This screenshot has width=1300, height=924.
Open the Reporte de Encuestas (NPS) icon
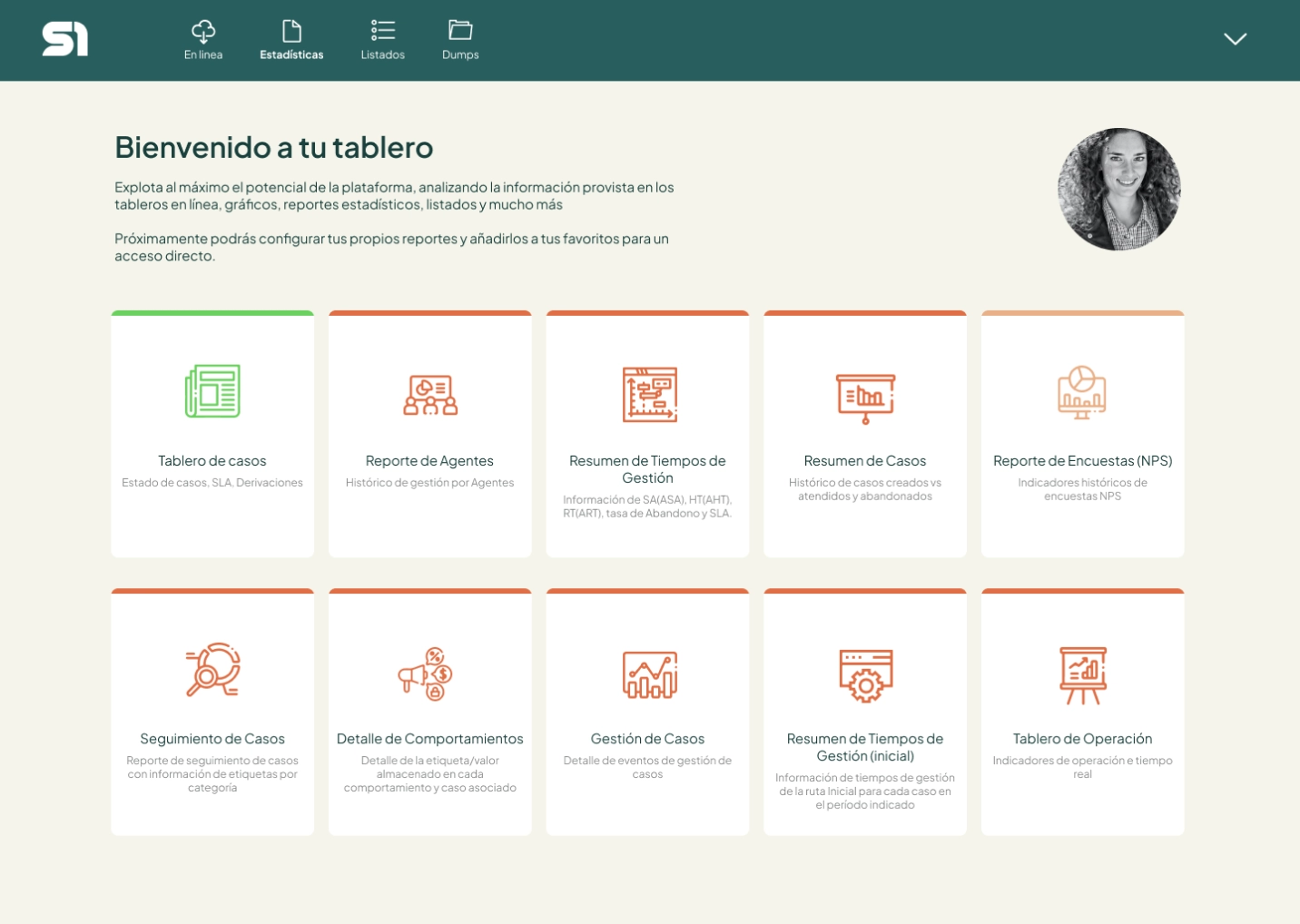point(1081,392)
